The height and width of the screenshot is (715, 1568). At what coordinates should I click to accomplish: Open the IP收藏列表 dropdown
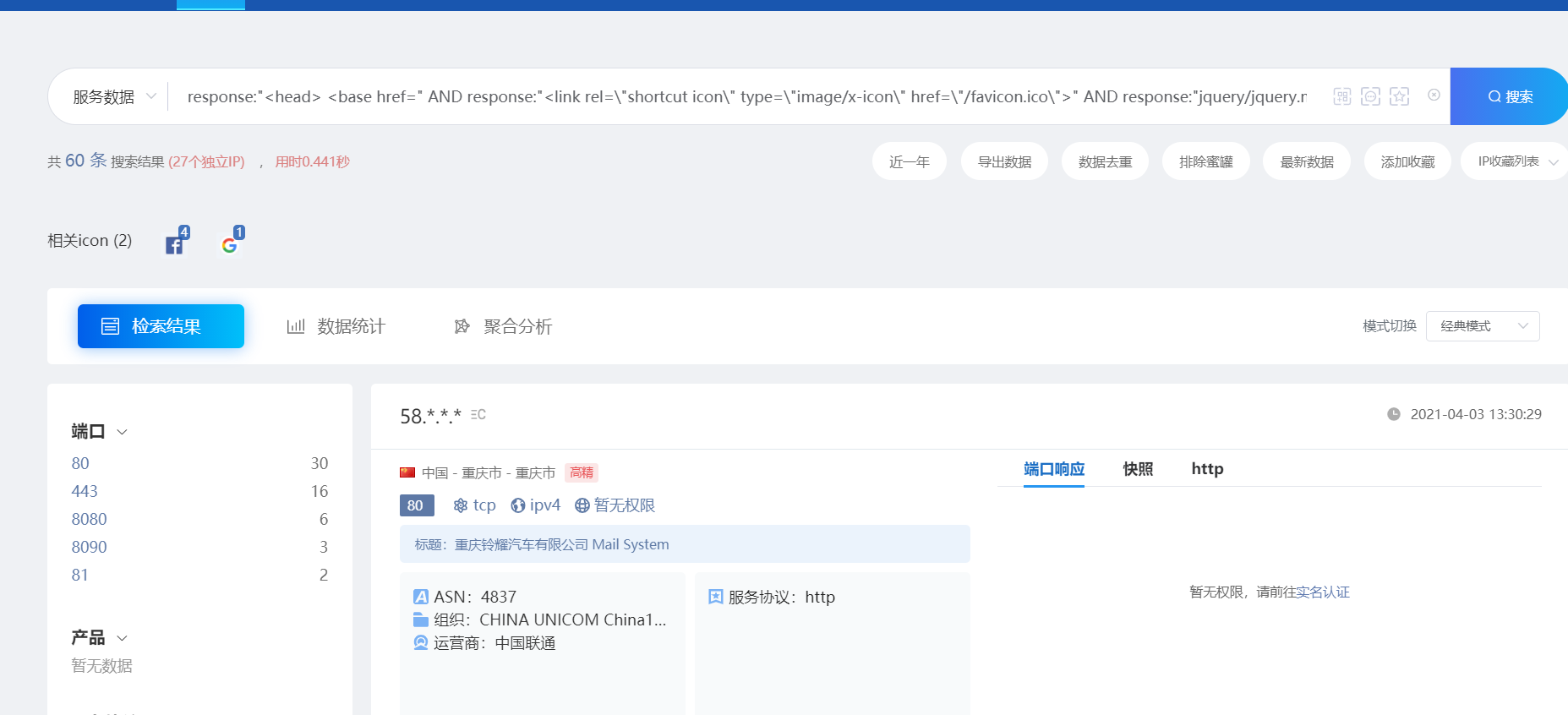click(x=1516, y=161)
